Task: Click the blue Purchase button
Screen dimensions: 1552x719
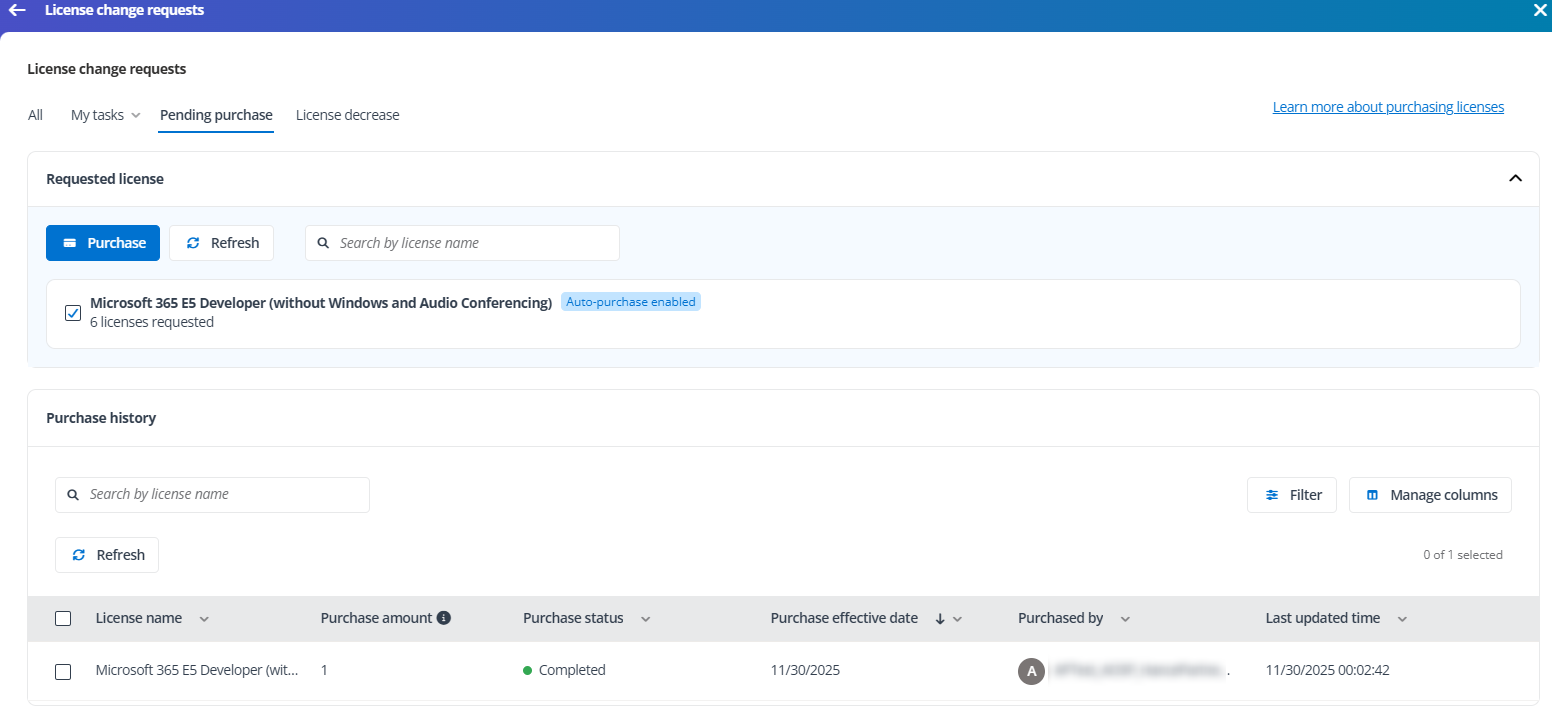Action: tap(103, 243)
